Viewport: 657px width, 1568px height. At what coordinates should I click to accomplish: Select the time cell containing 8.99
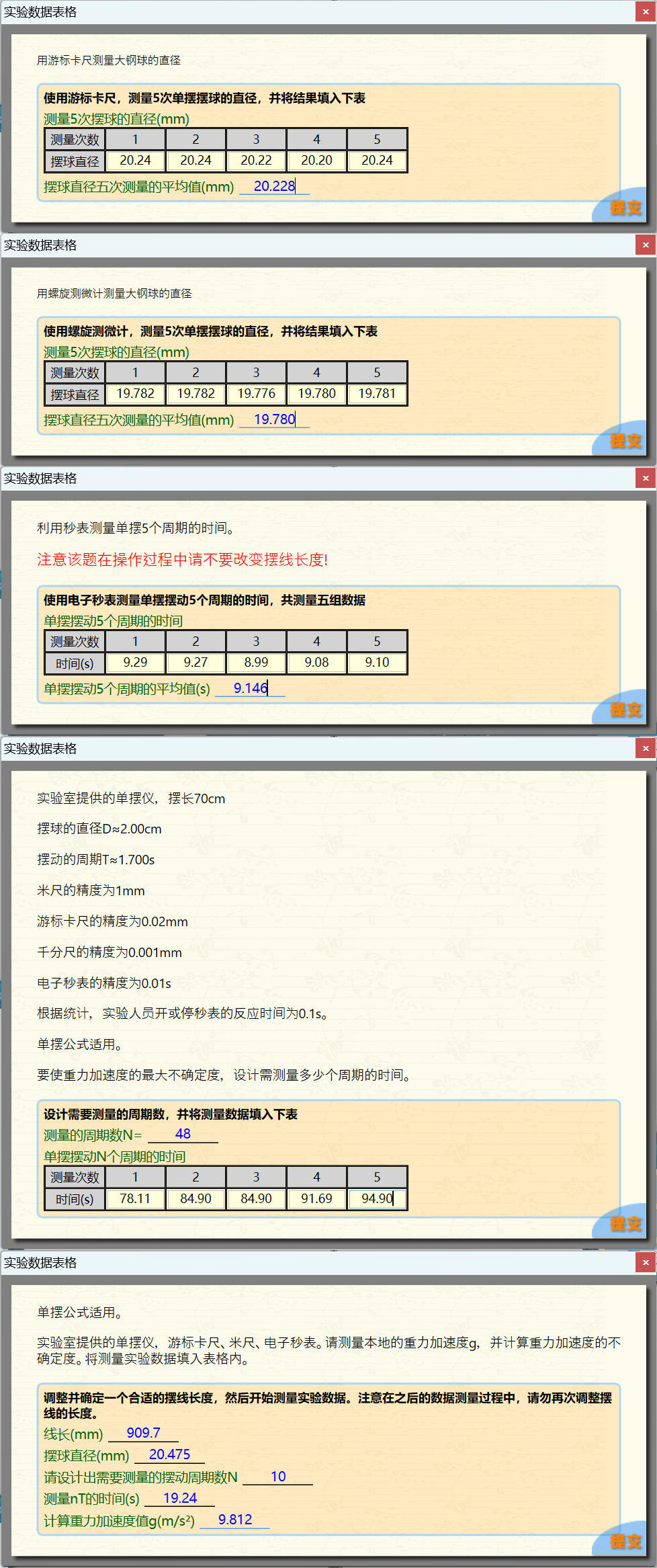click(256, 663)
